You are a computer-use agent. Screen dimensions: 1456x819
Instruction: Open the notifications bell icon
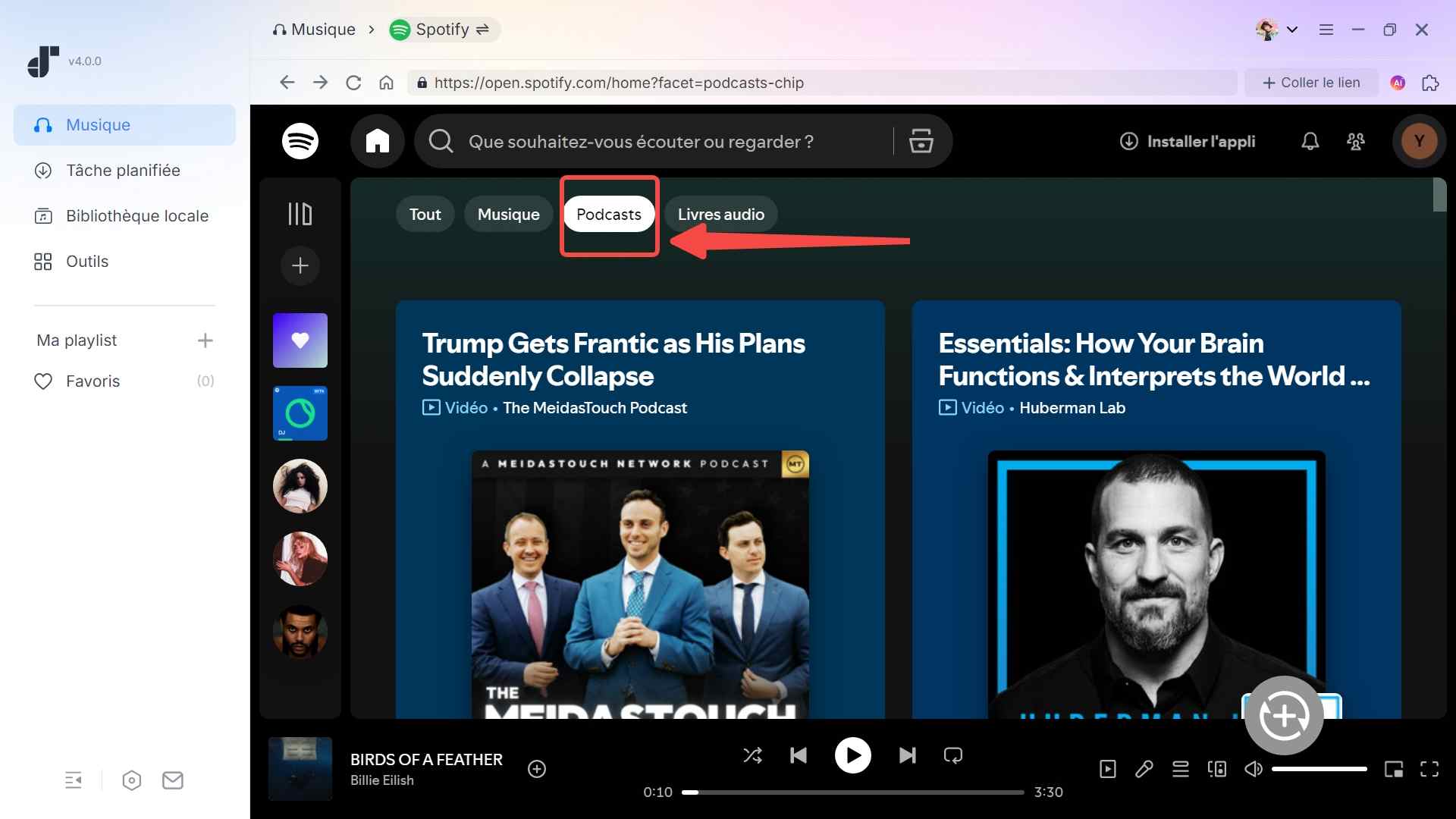1309,141
